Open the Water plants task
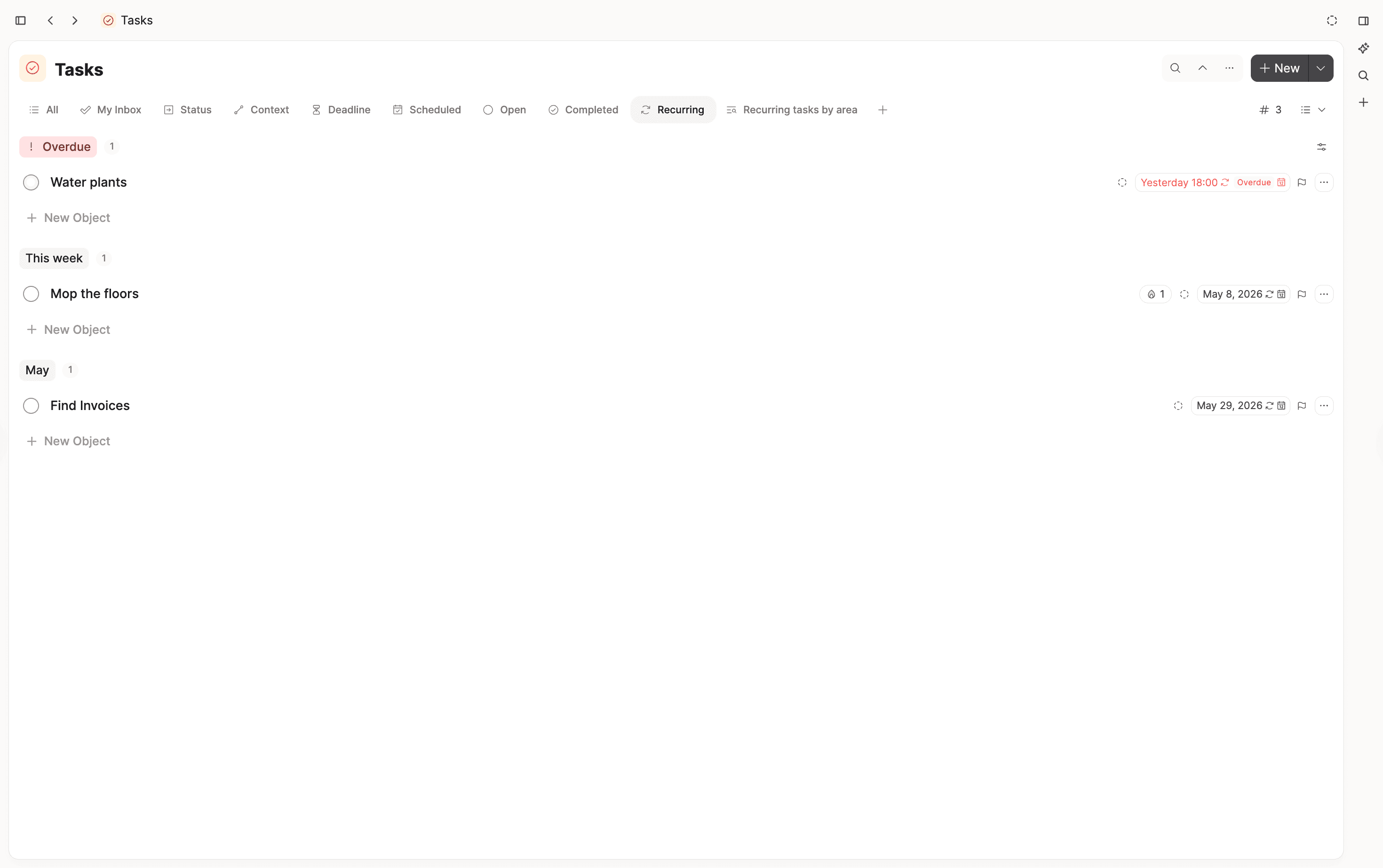This screenshot has width=1383, height=868. pos(88,182)
